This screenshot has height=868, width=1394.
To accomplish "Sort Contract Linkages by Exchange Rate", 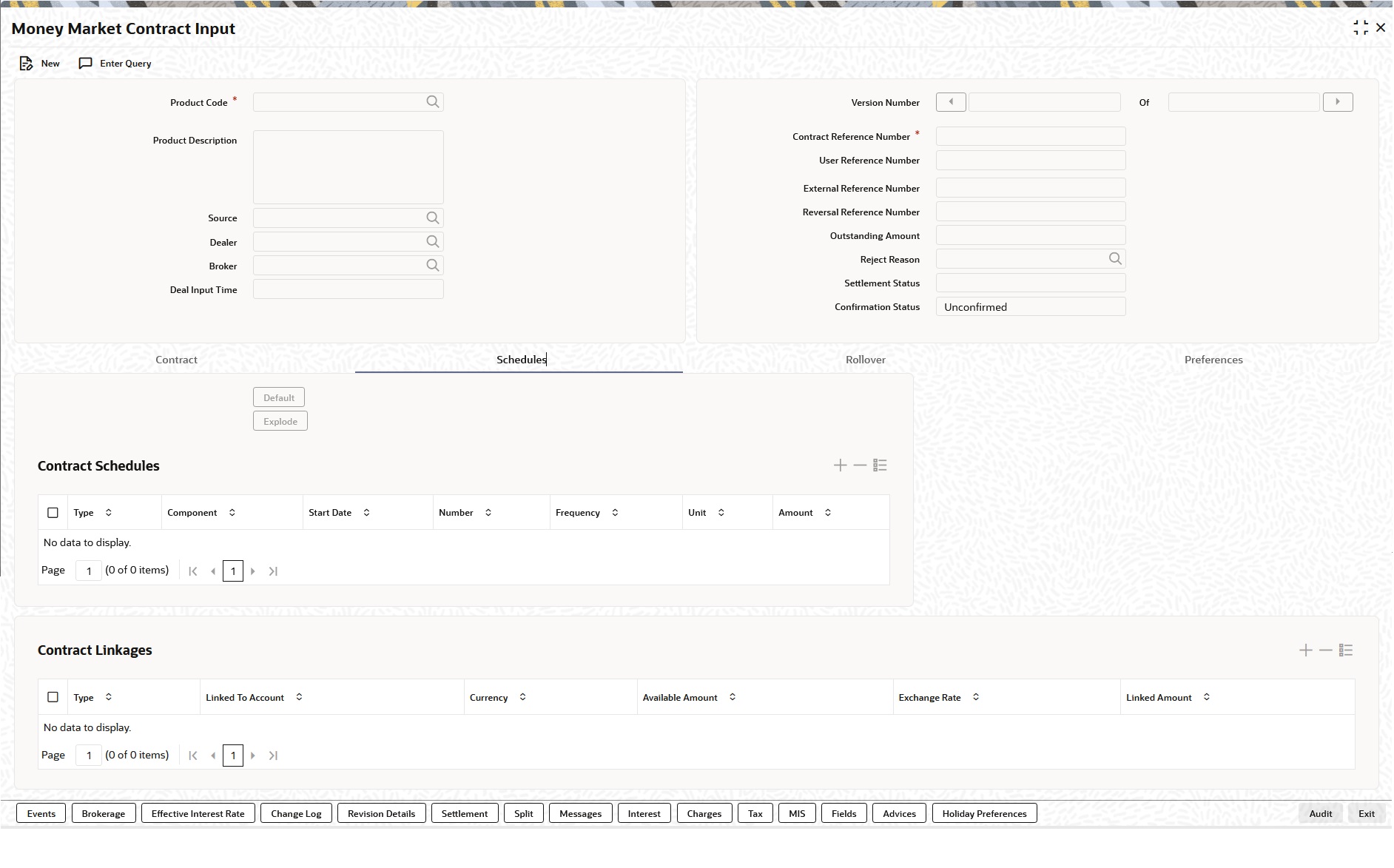I will (976, 697).
